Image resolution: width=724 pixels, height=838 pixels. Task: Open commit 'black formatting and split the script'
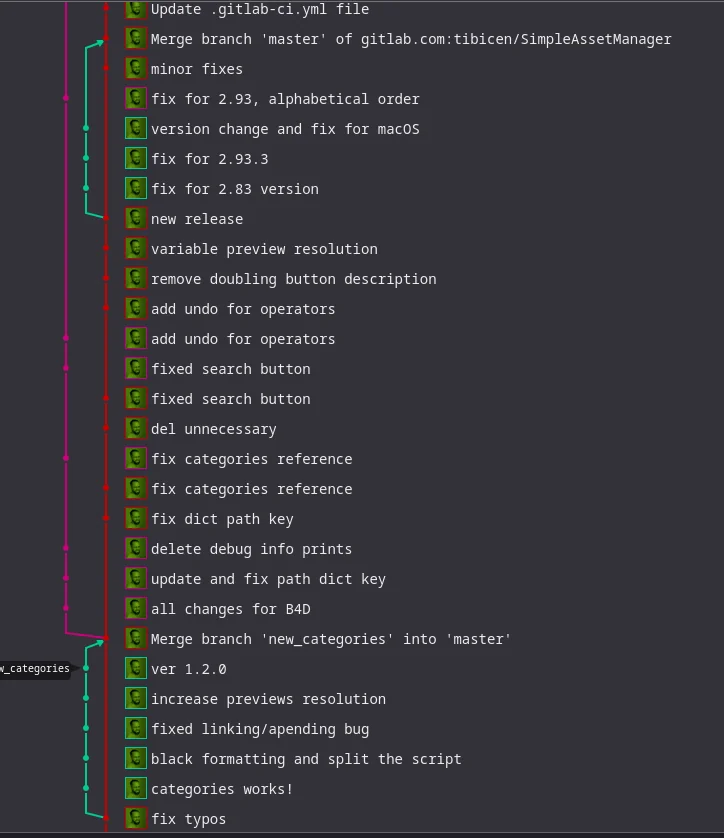[x=306, y=759]
